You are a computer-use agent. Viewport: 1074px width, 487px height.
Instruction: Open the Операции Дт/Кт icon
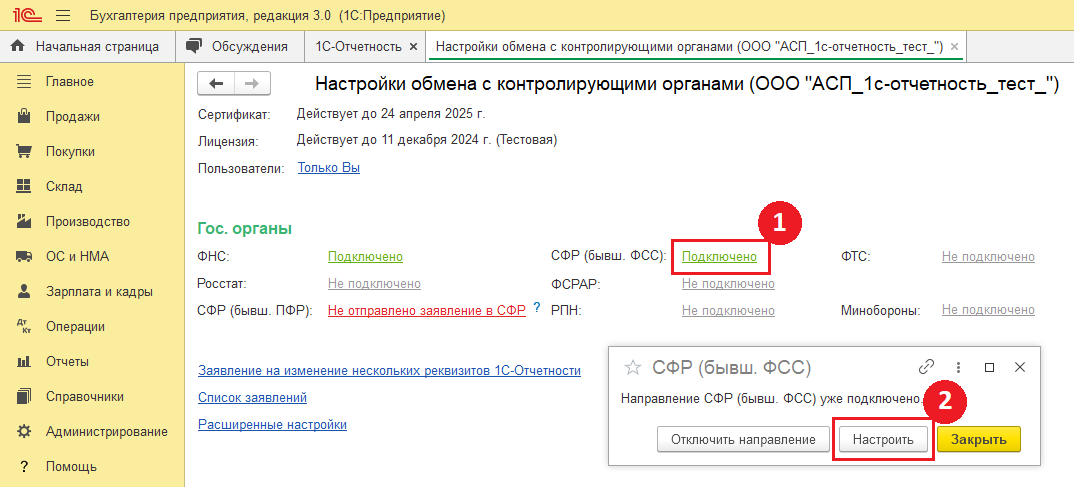point(24,326)
